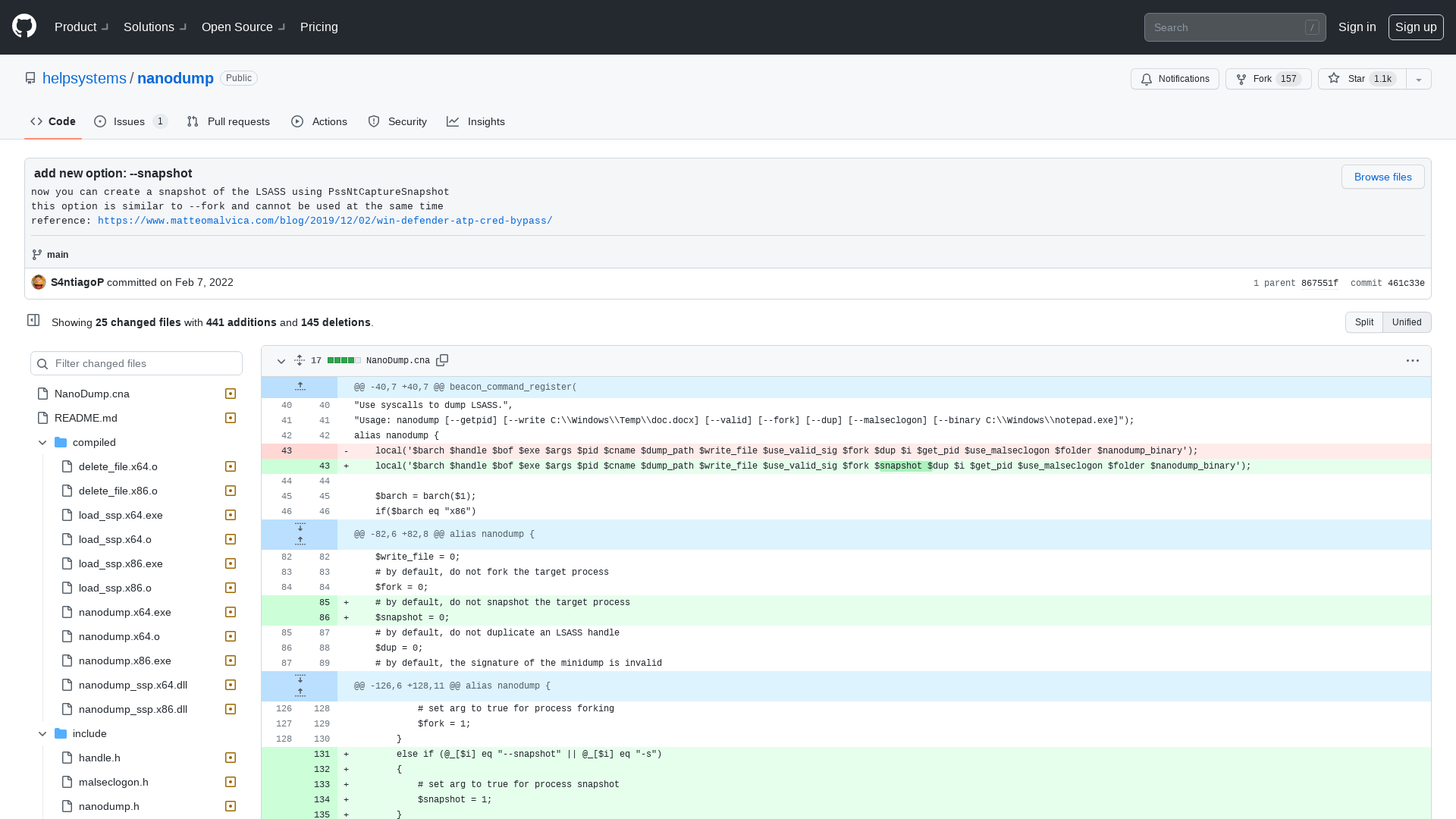Collapse the include folder chevron
The height and width of the screenshot is (819, 1456).
[x=42, y=733]
